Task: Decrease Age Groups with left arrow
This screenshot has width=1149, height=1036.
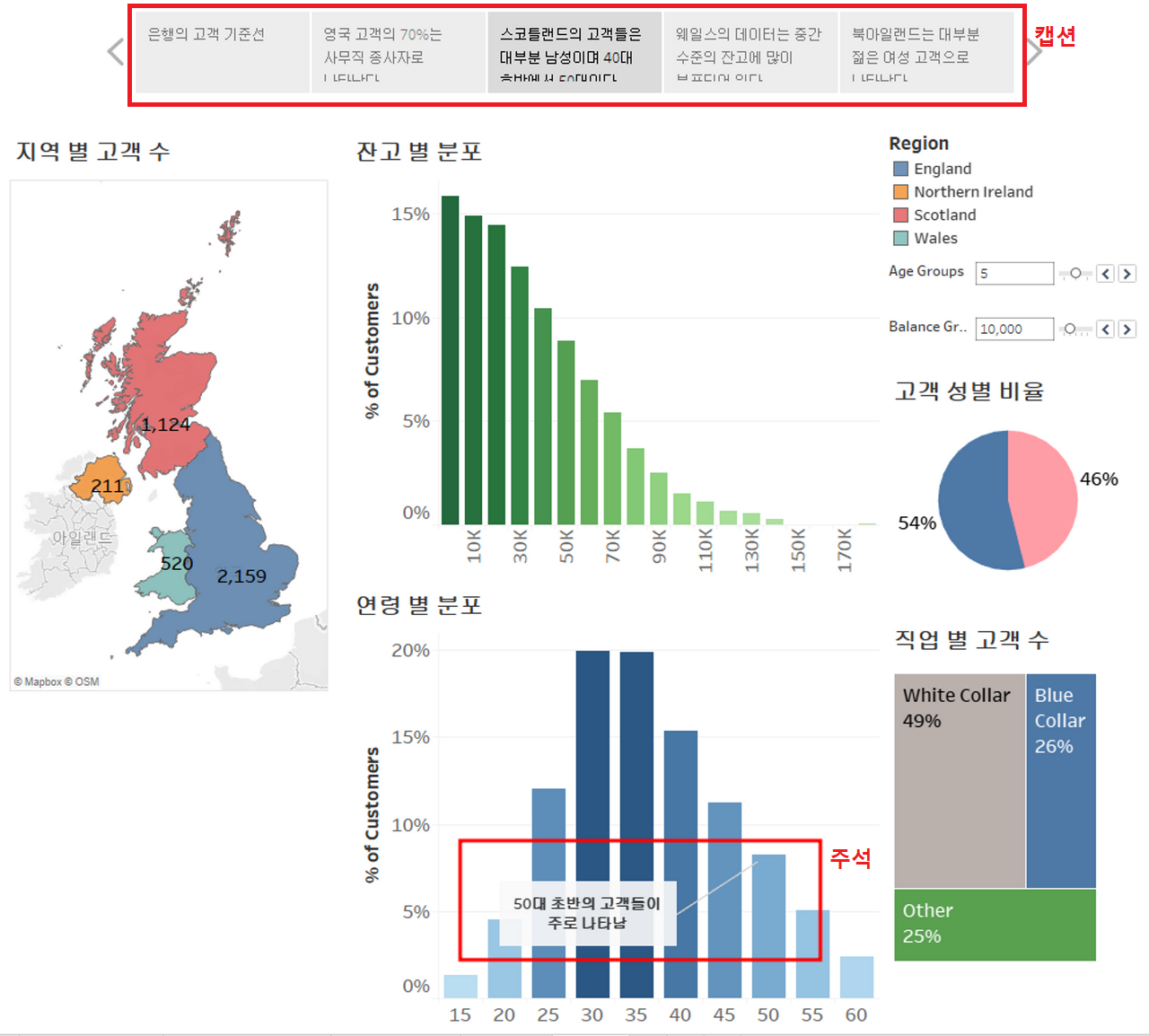Action: click(1106, 274)
